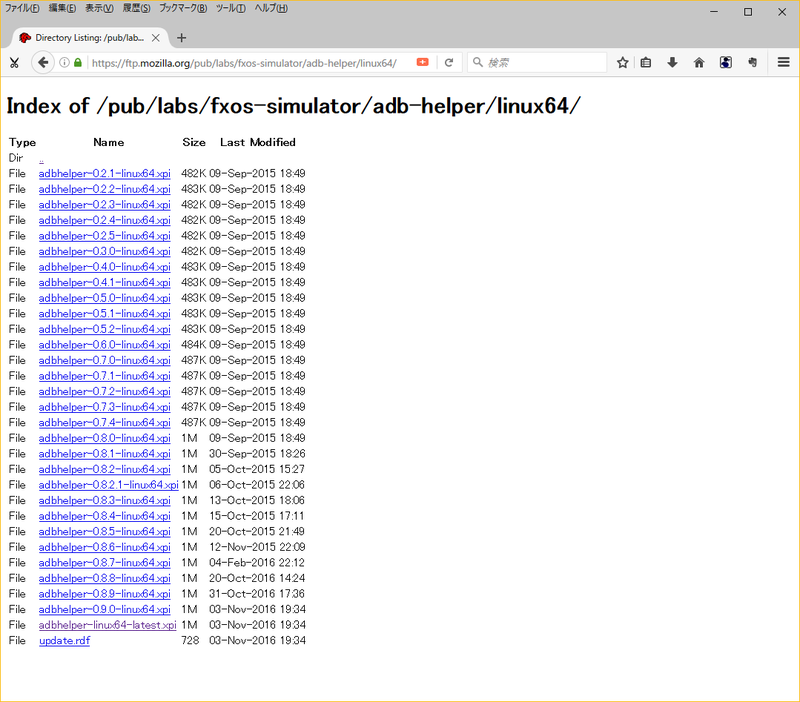This screenshot has width=800, height=702.
Task: Close the Directory Listing tab
Action: pos(156,38)
